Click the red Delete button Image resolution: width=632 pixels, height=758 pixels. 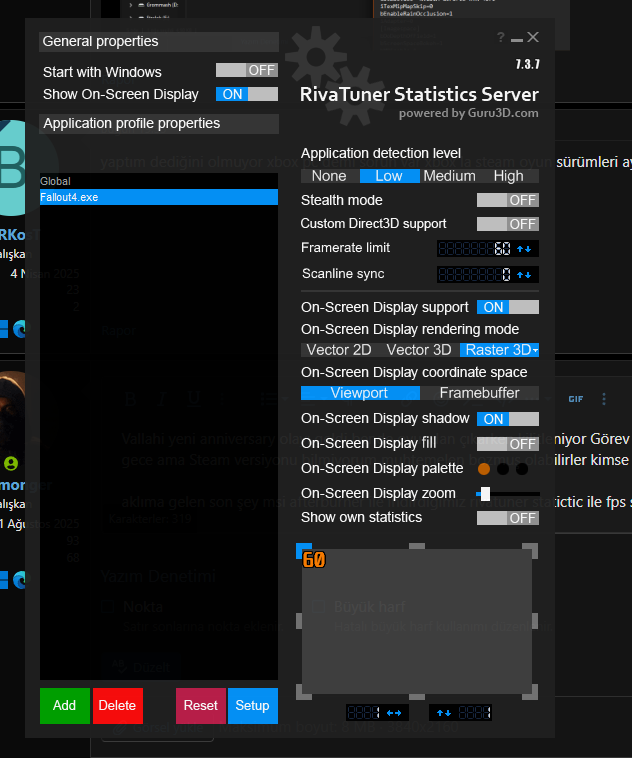[118, 705]
